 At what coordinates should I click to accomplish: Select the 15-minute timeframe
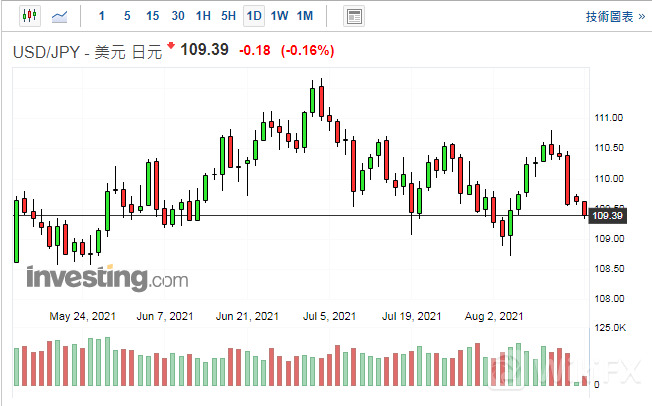coord(152,16)
